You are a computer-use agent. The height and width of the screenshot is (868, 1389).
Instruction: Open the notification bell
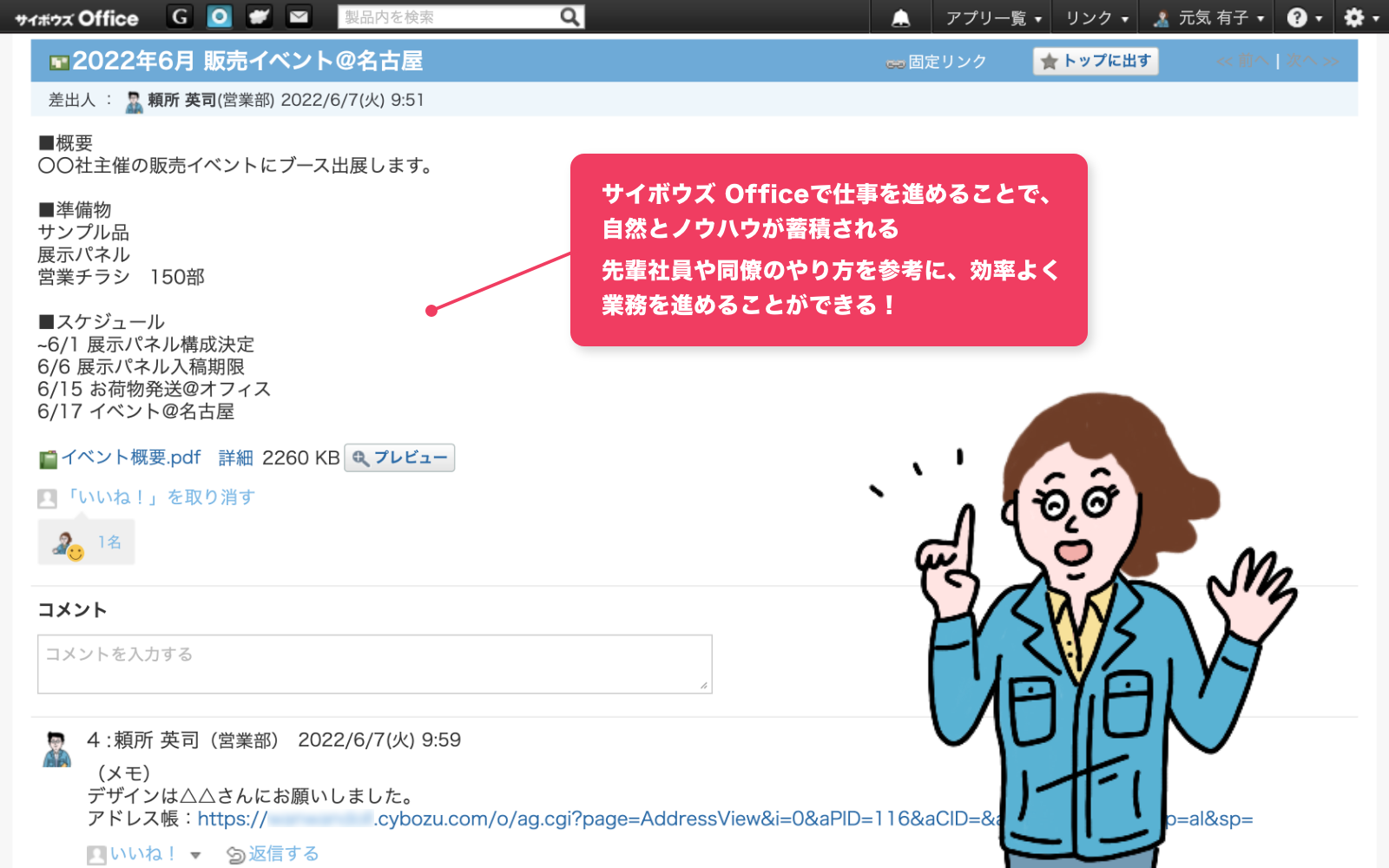click(x=901, y=18)
